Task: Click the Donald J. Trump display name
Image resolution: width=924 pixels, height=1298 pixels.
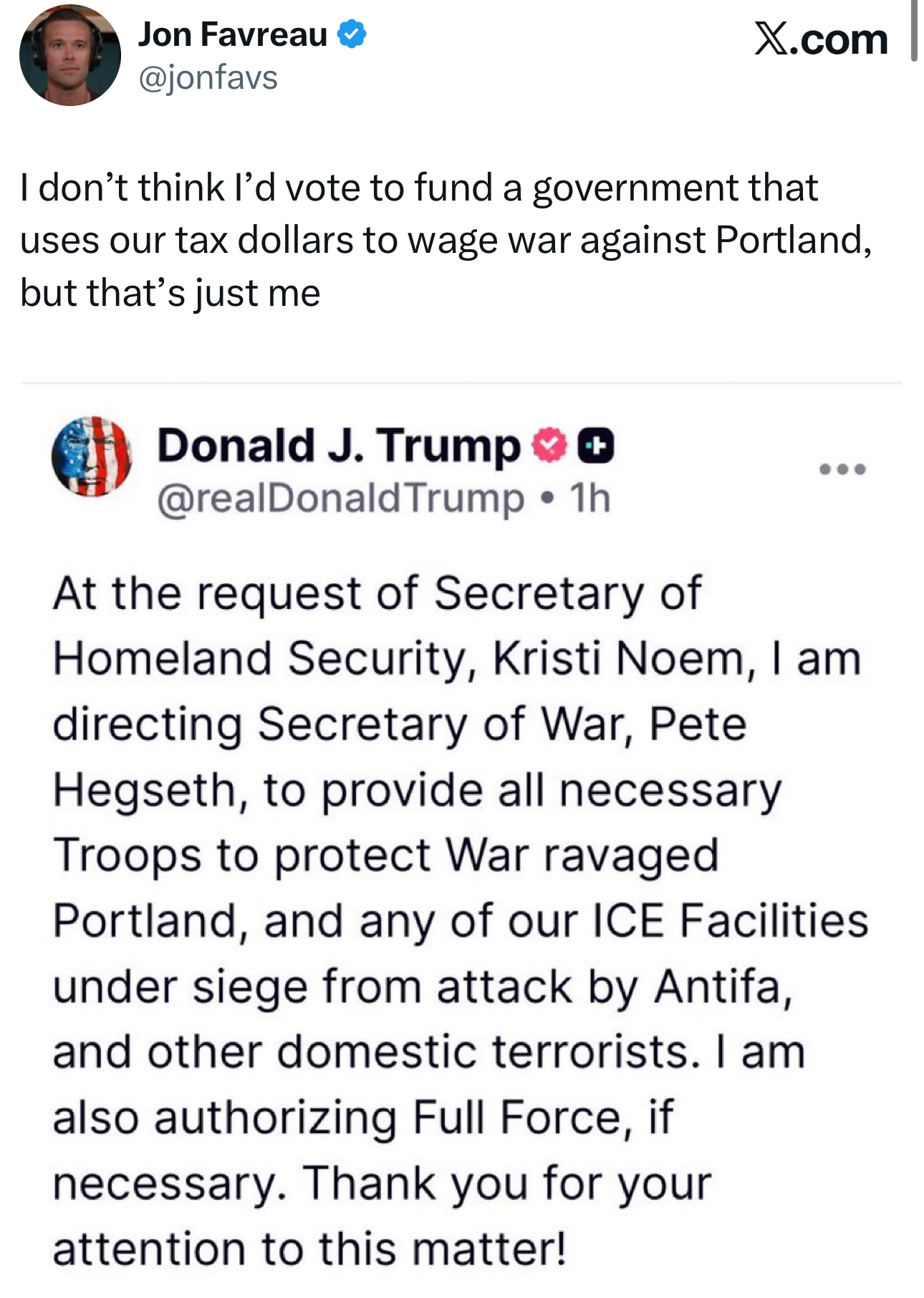Action: pos(338,446)
